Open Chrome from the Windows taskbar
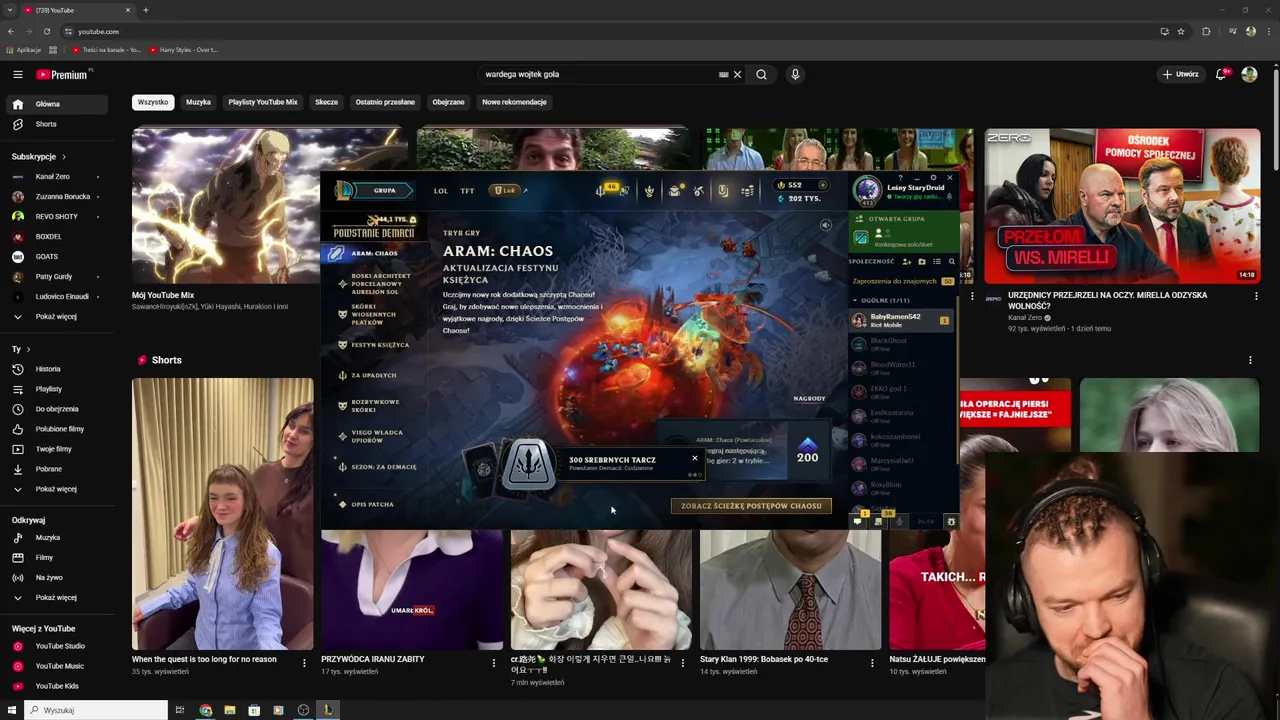1280x720 pixels. (205, 710)
